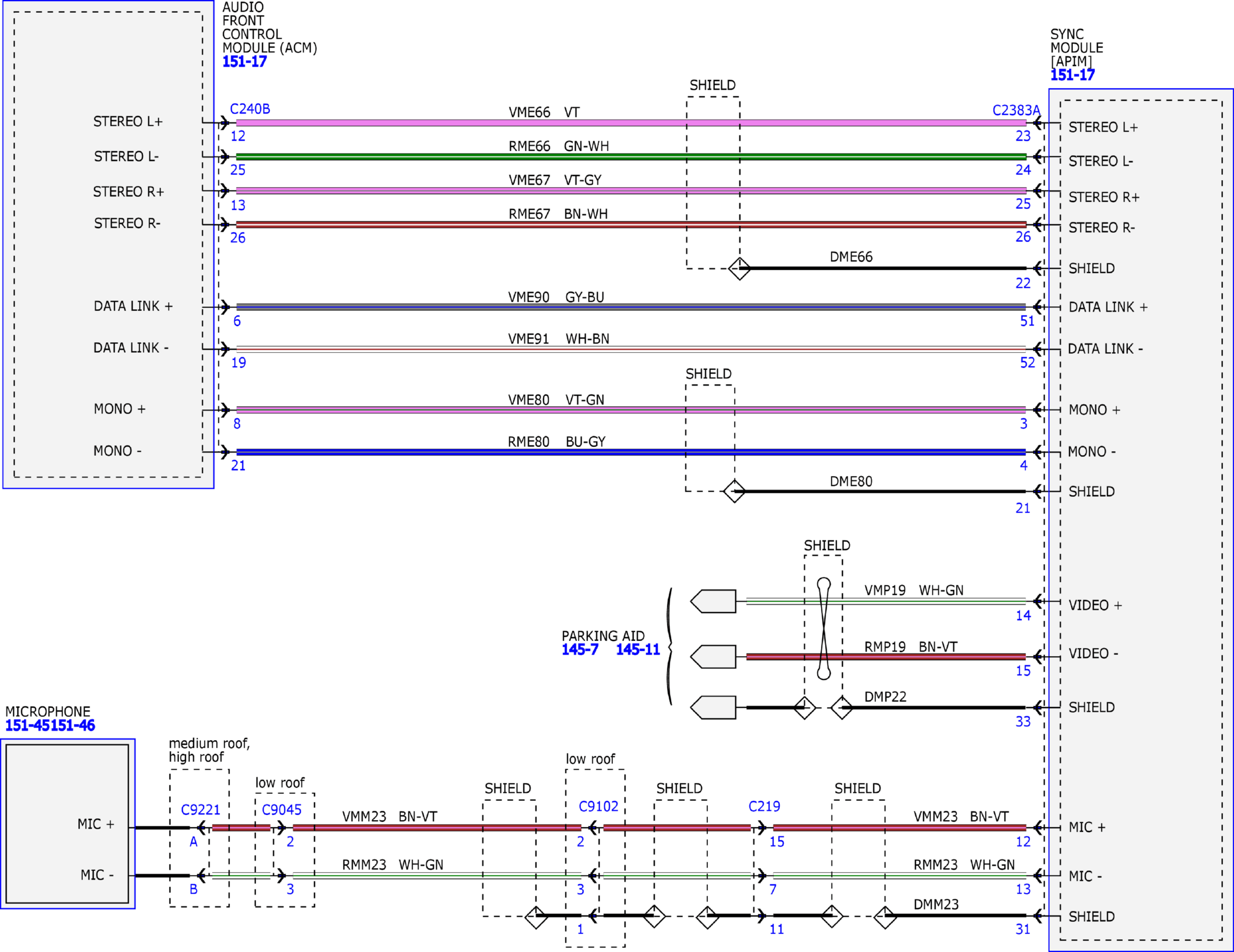Click the C2383A connector label
1234x952 pixels.
tap(1016, 110)
